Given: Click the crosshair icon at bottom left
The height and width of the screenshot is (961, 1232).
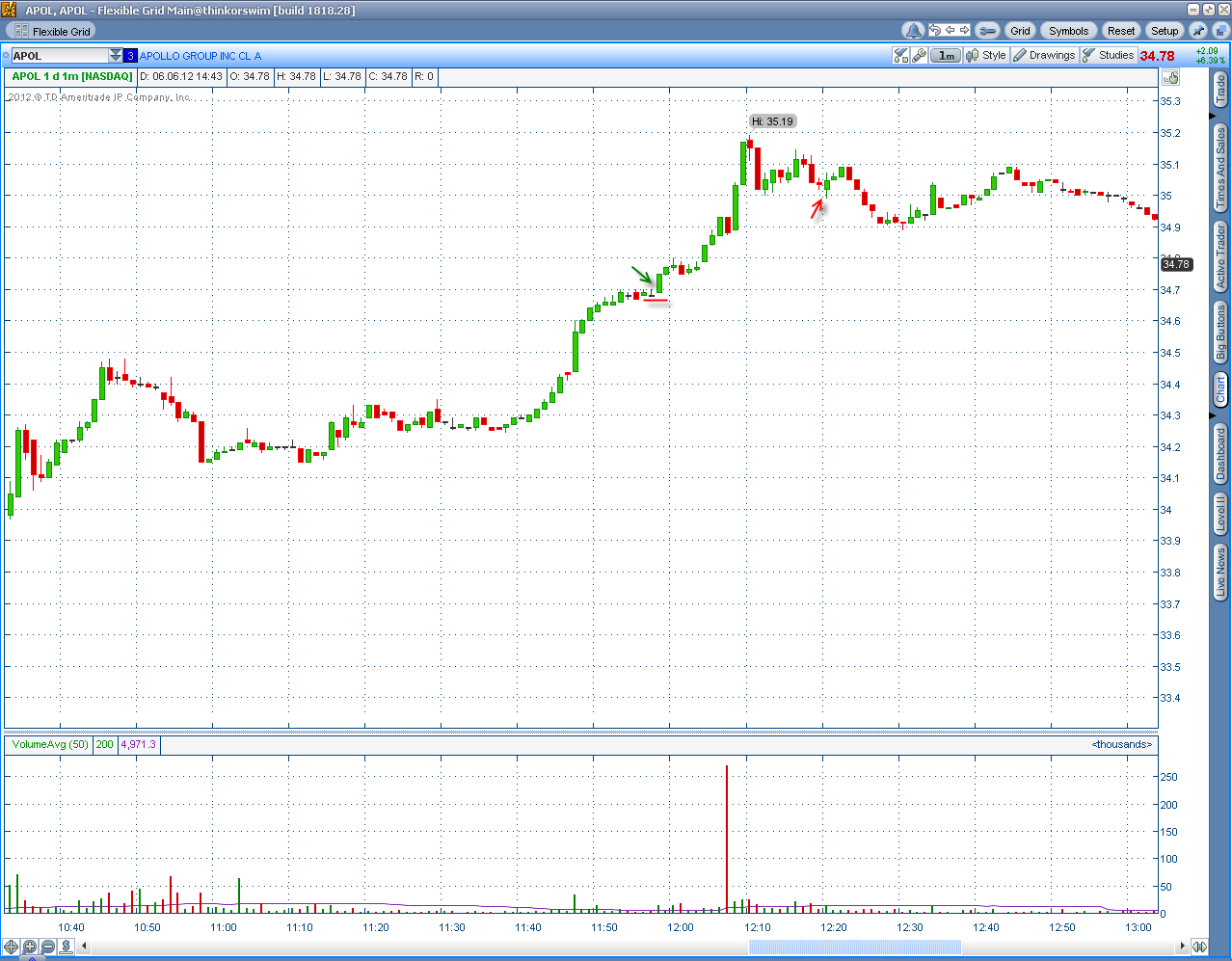Looking at the screenshot, I should [12, 947].
